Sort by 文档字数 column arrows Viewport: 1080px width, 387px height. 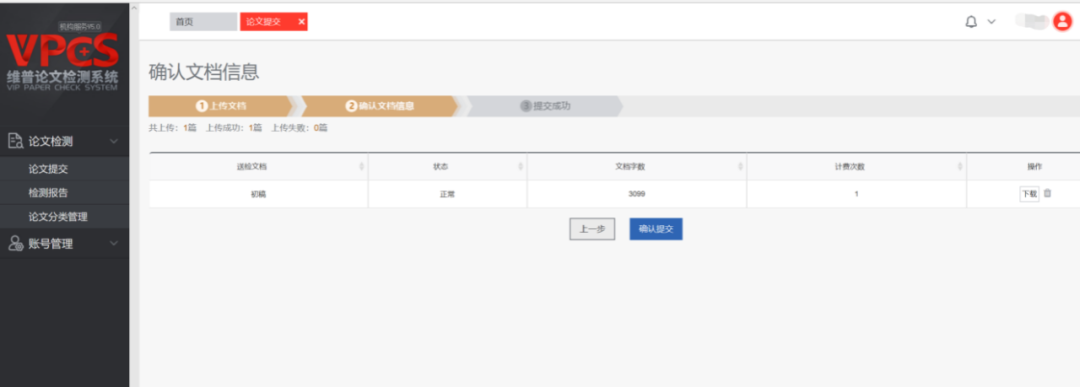click(740, 167)
